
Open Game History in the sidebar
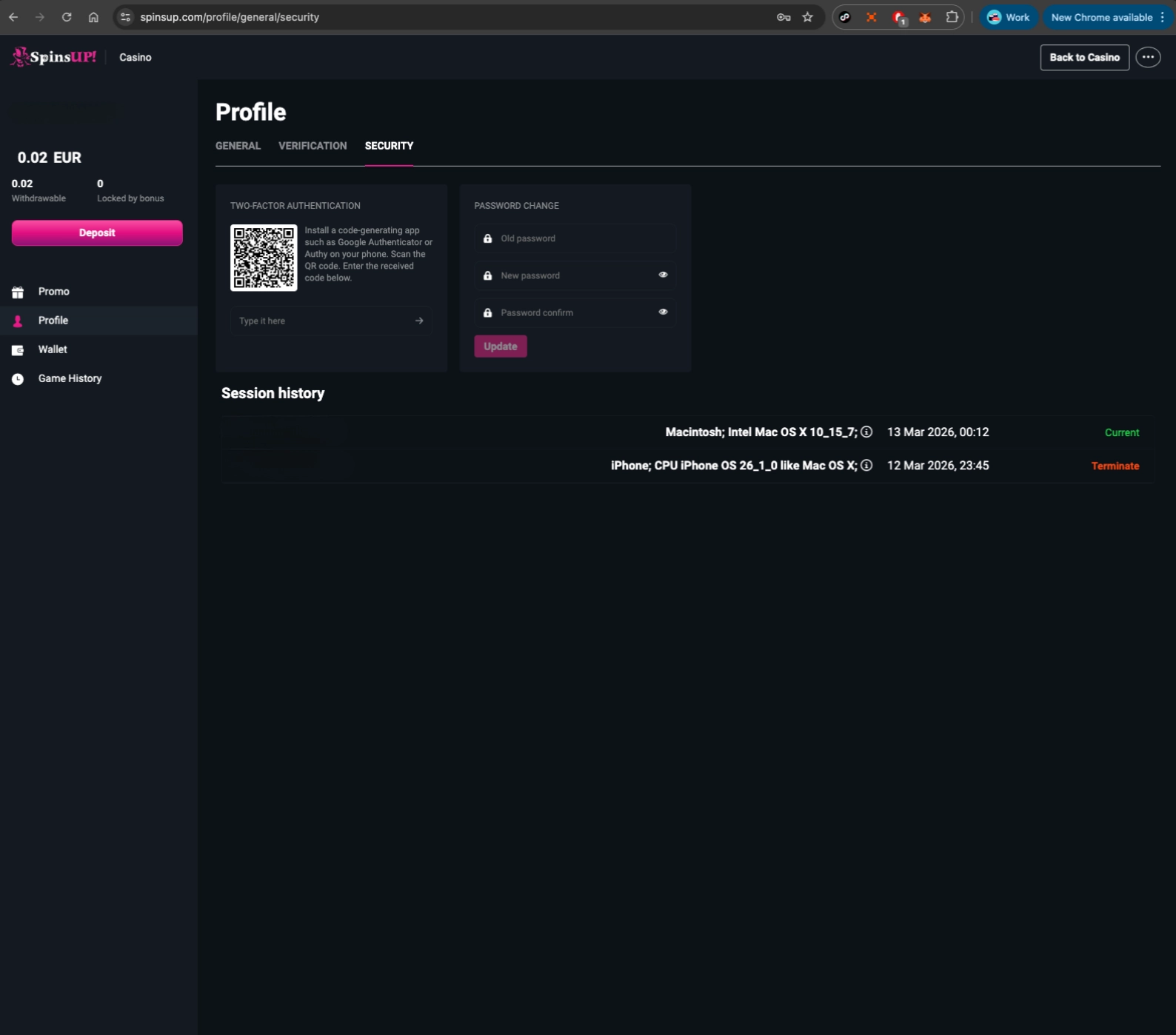click(70, 378)
